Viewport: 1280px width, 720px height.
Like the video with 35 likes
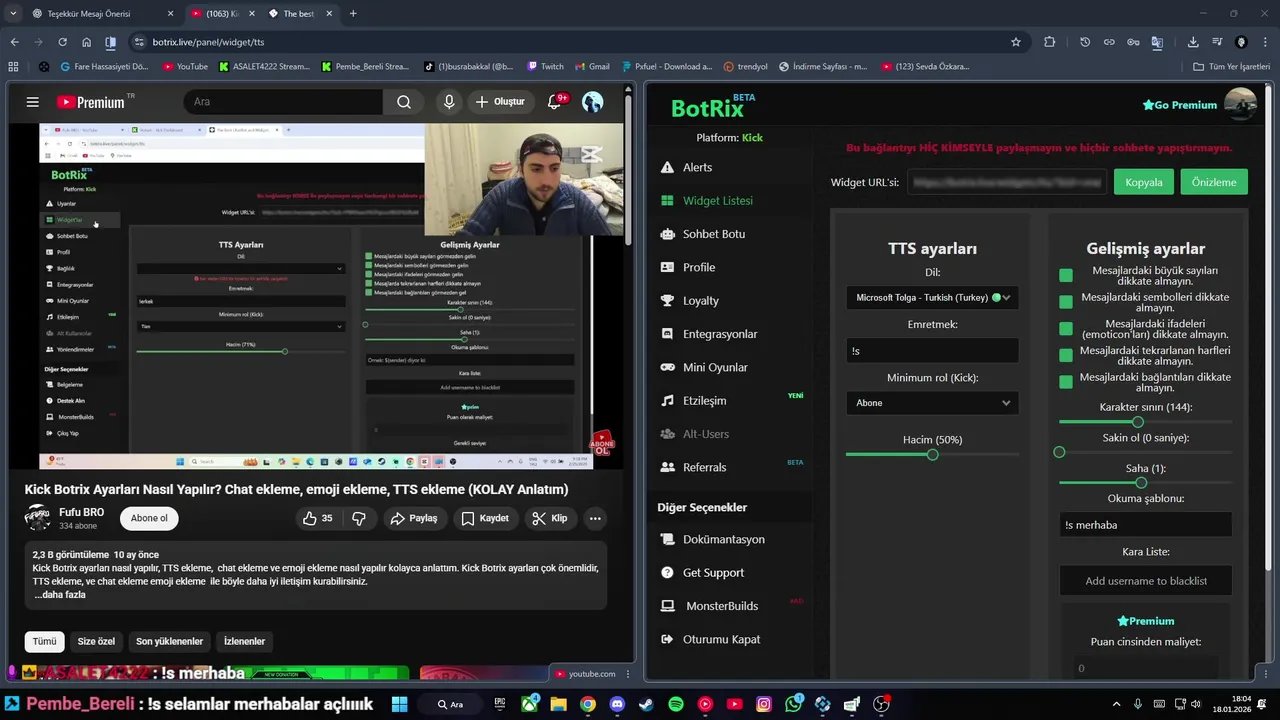point(317,518)
